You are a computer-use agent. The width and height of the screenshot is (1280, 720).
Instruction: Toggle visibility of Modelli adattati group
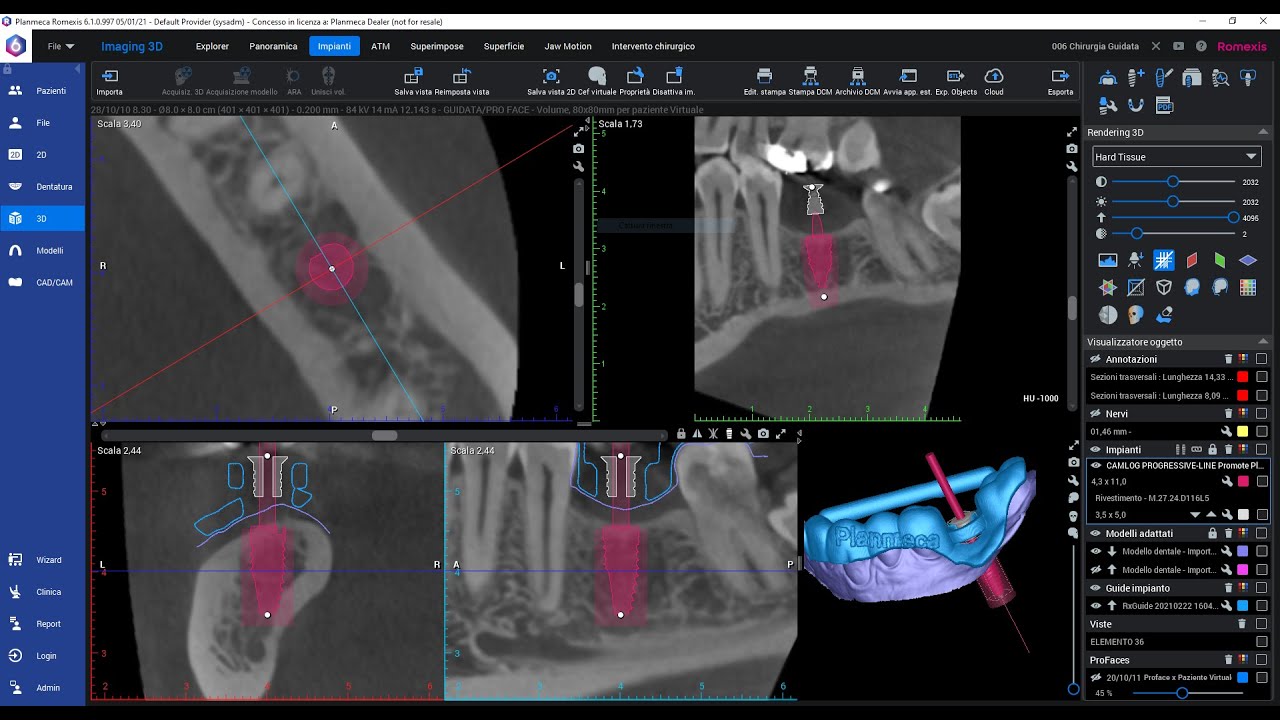pyautogui.click(x=1096, y=533)
